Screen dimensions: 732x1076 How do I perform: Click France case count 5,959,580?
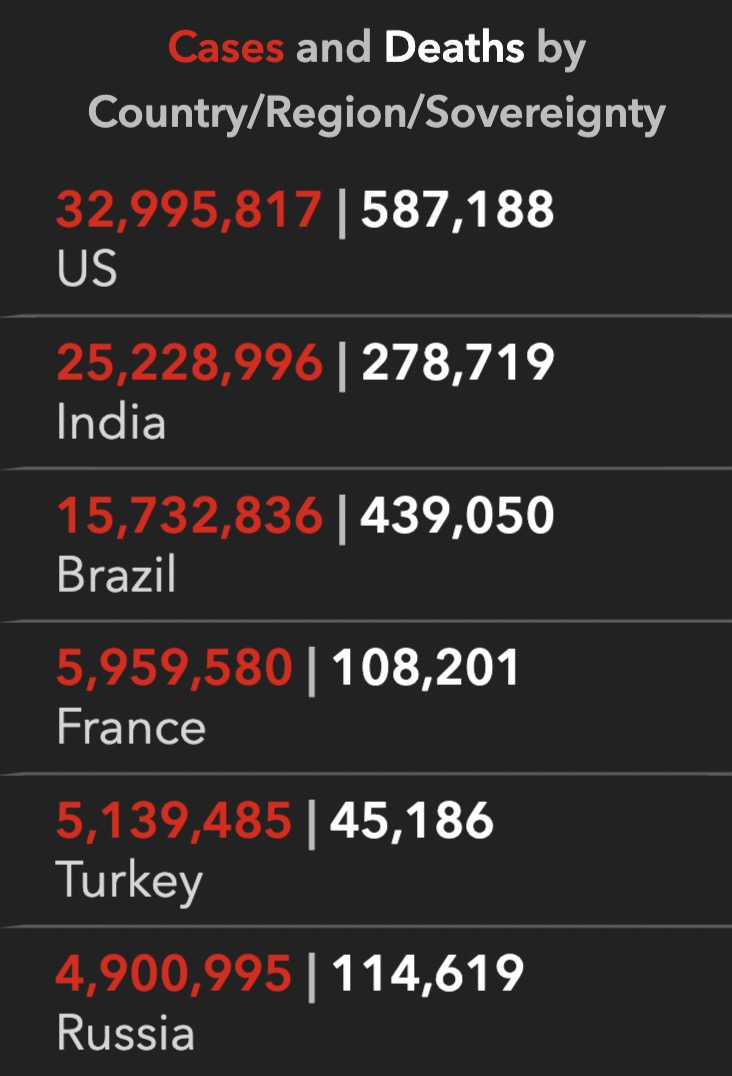point(175,668)
